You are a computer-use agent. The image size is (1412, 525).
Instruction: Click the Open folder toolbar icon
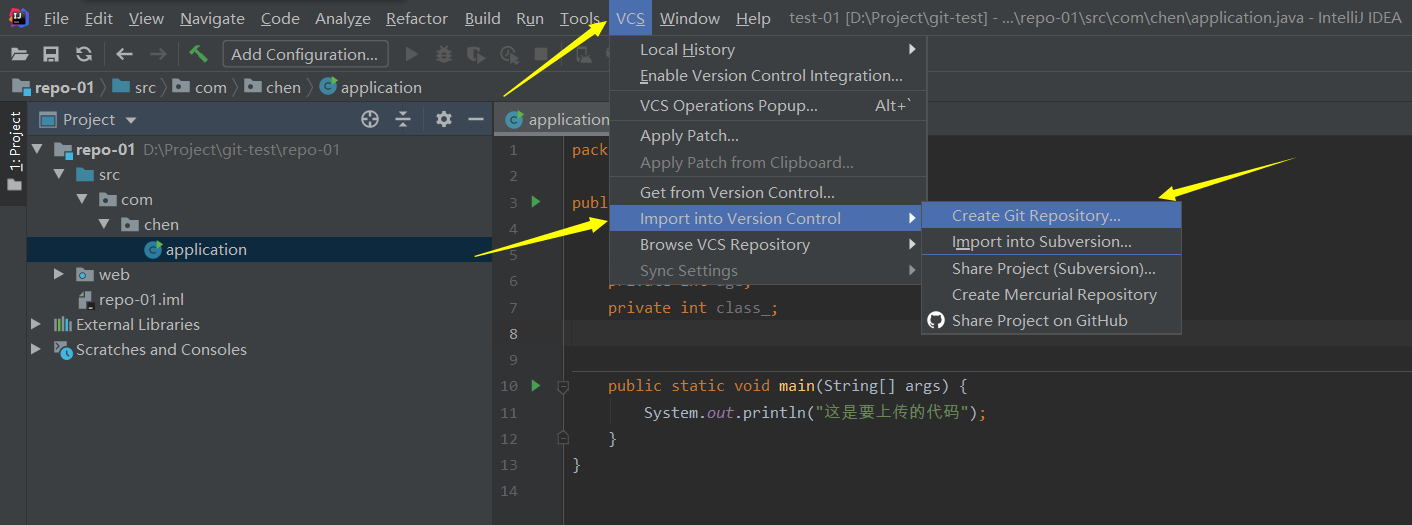tap(20, 54)
